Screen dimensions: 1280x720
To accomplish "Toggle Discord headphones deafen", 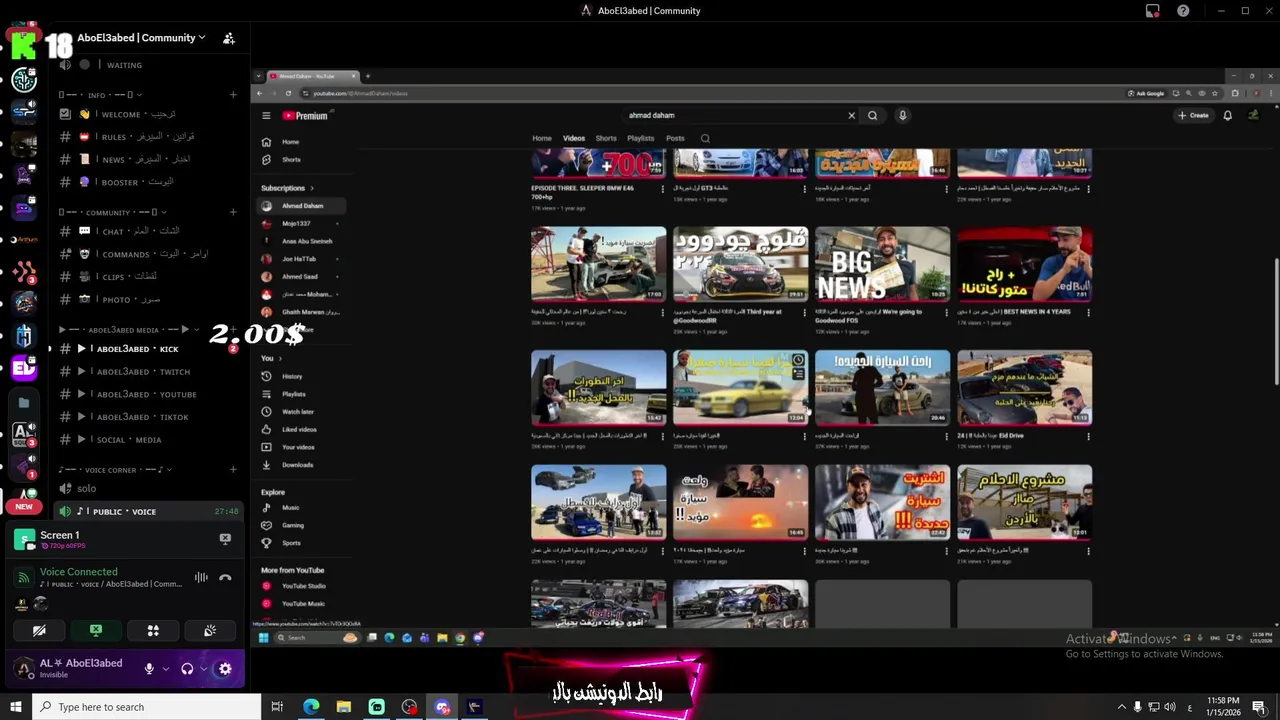I will click(187, 669).
